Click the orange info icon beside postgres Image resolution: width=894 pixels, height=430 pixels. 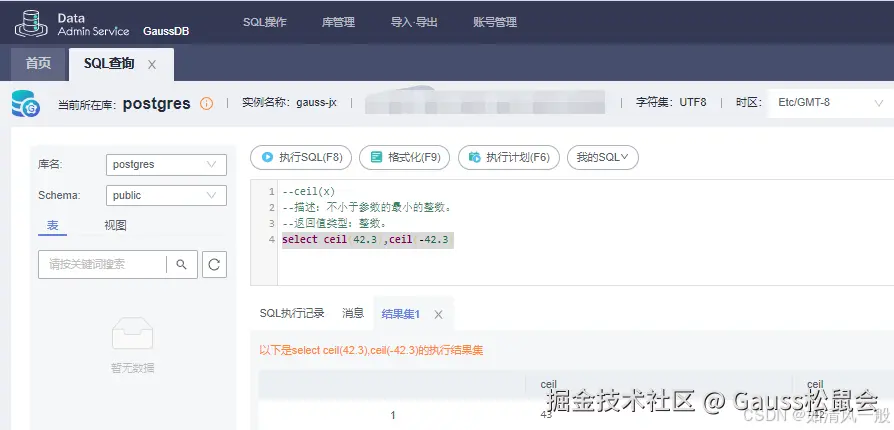tap(206, 103)
